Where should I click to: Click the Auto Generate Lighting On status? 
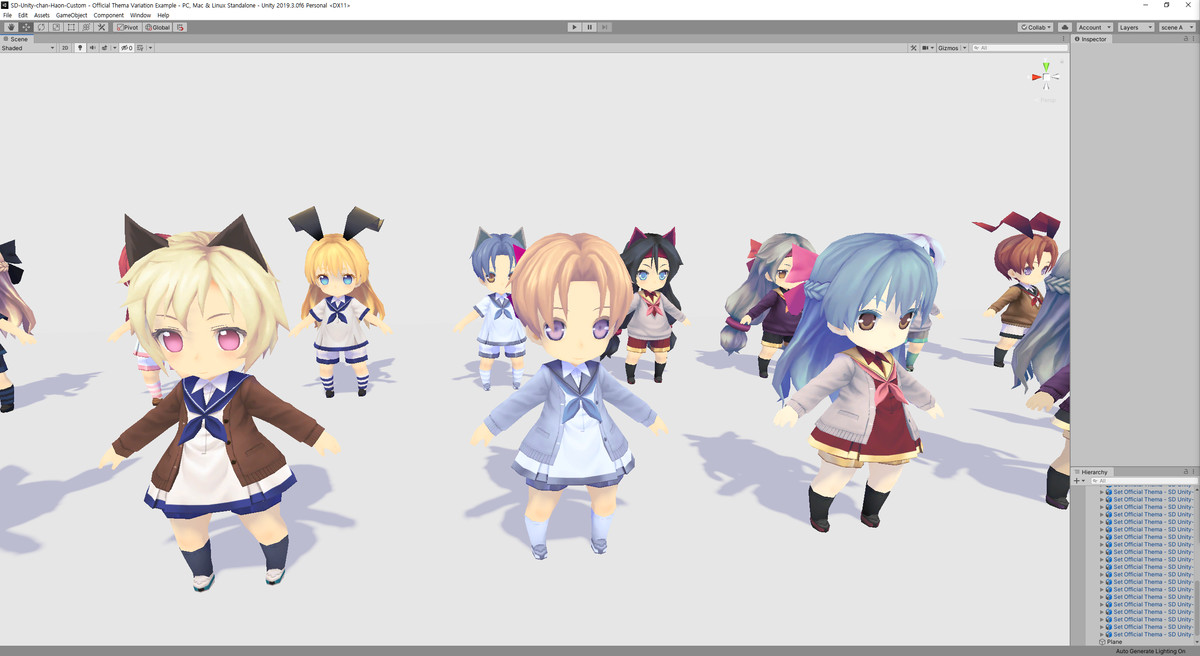pos(1150,651)
